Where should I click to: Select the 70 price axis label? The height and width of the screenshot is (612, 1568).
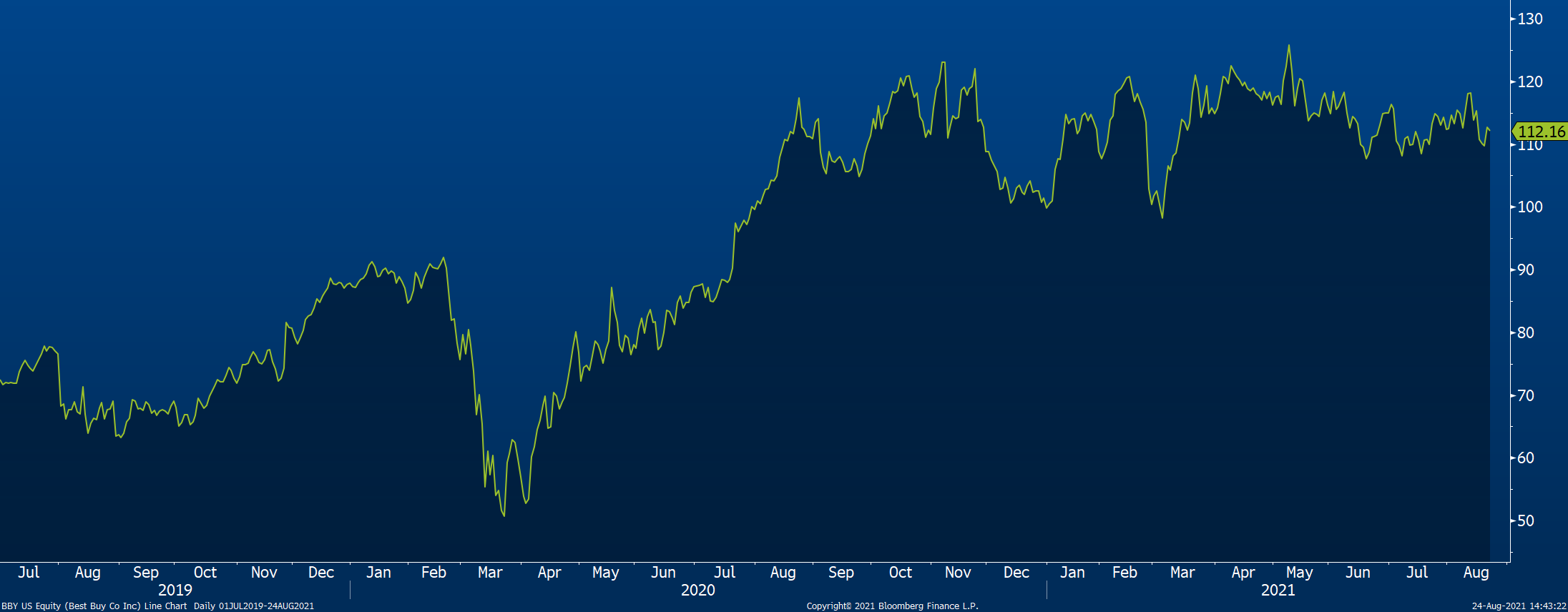pos(1526,395)
